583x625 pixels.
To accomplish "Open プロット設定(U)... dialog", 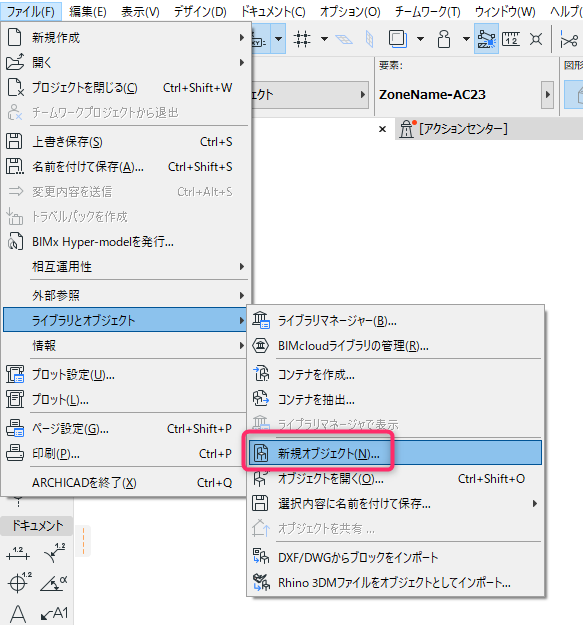I will [126, 375].
